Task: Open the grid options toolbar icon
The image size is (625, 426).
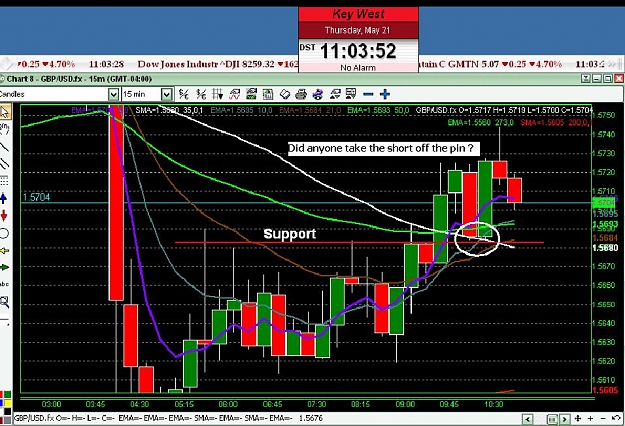Action: tap(218, 94)
